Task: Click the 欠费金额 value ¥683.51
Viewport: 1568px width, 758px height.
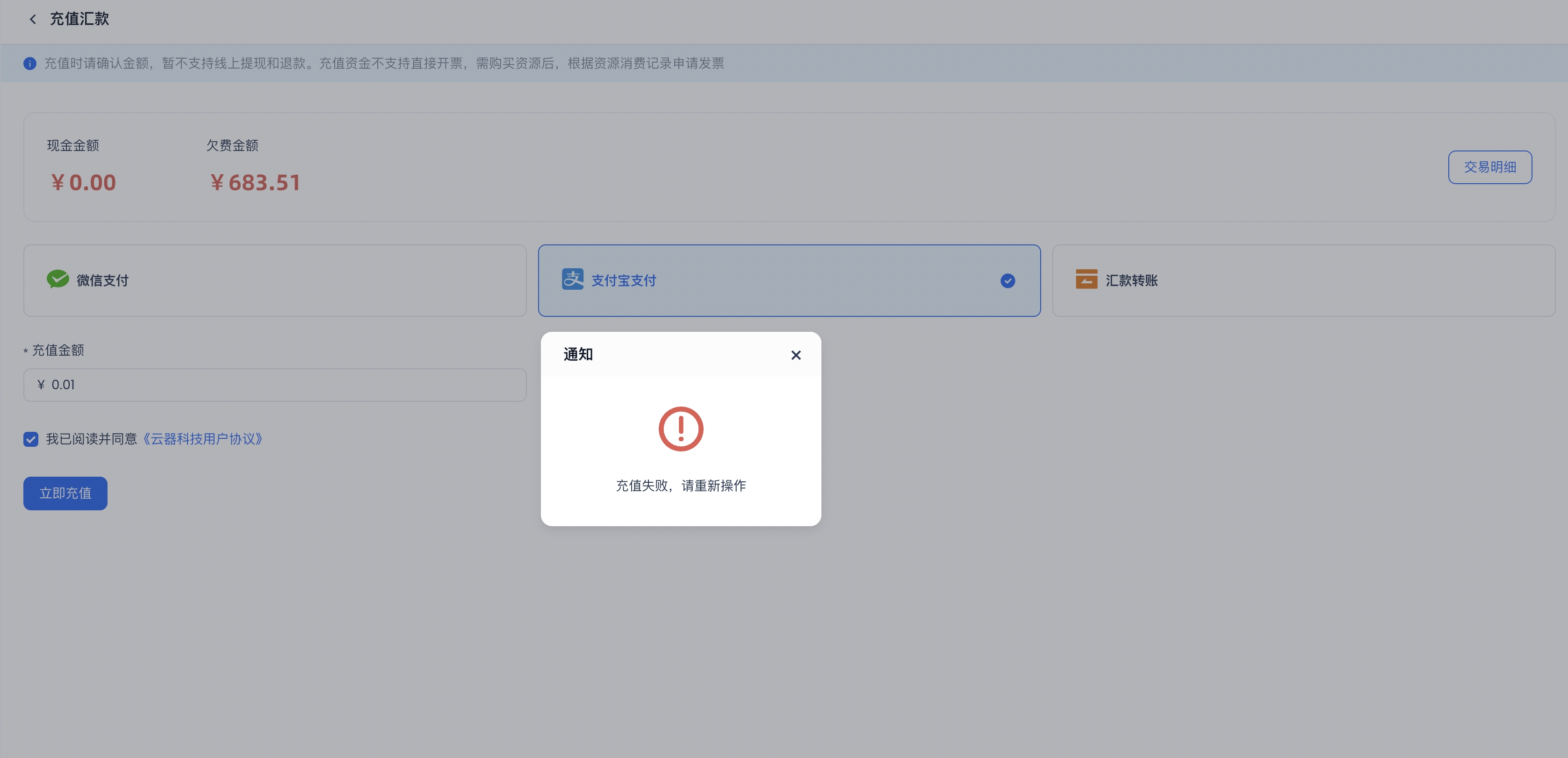Action: pos(255,183)
